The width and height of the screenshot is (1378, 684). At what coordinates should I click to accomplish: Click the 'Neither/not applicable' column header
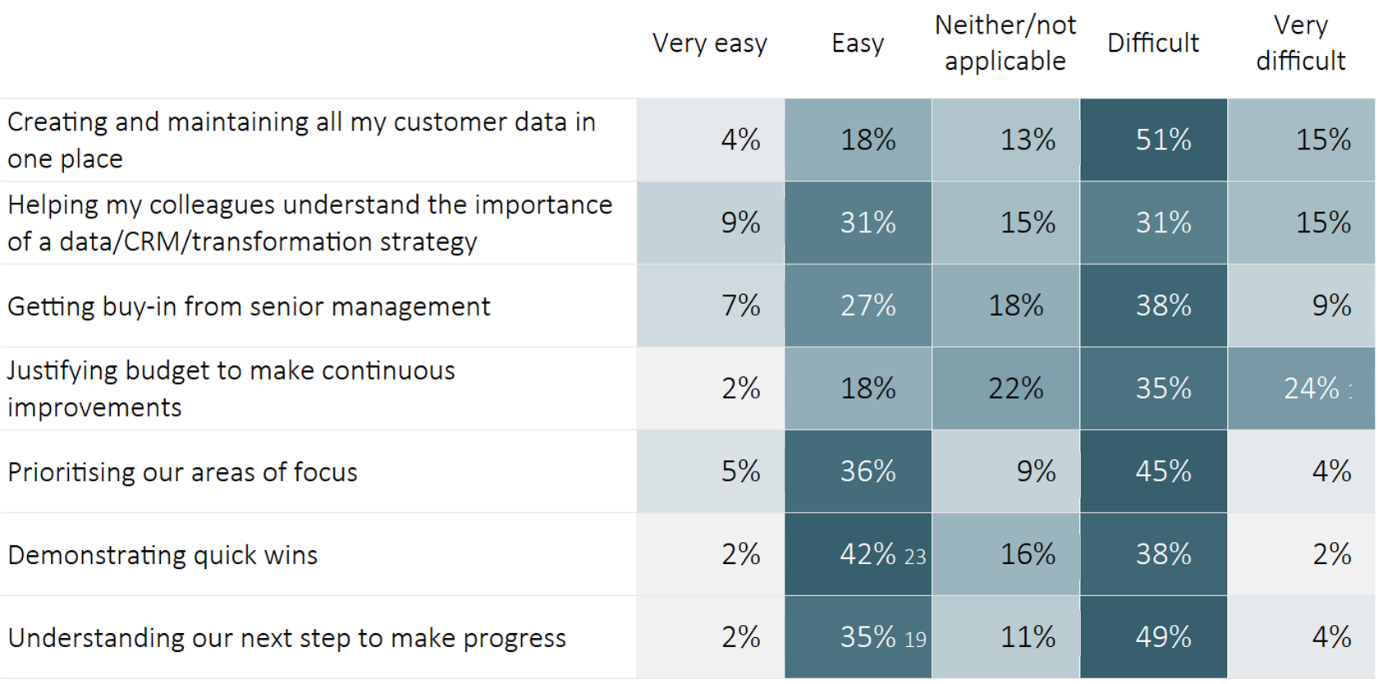[x=1005, y=43]
